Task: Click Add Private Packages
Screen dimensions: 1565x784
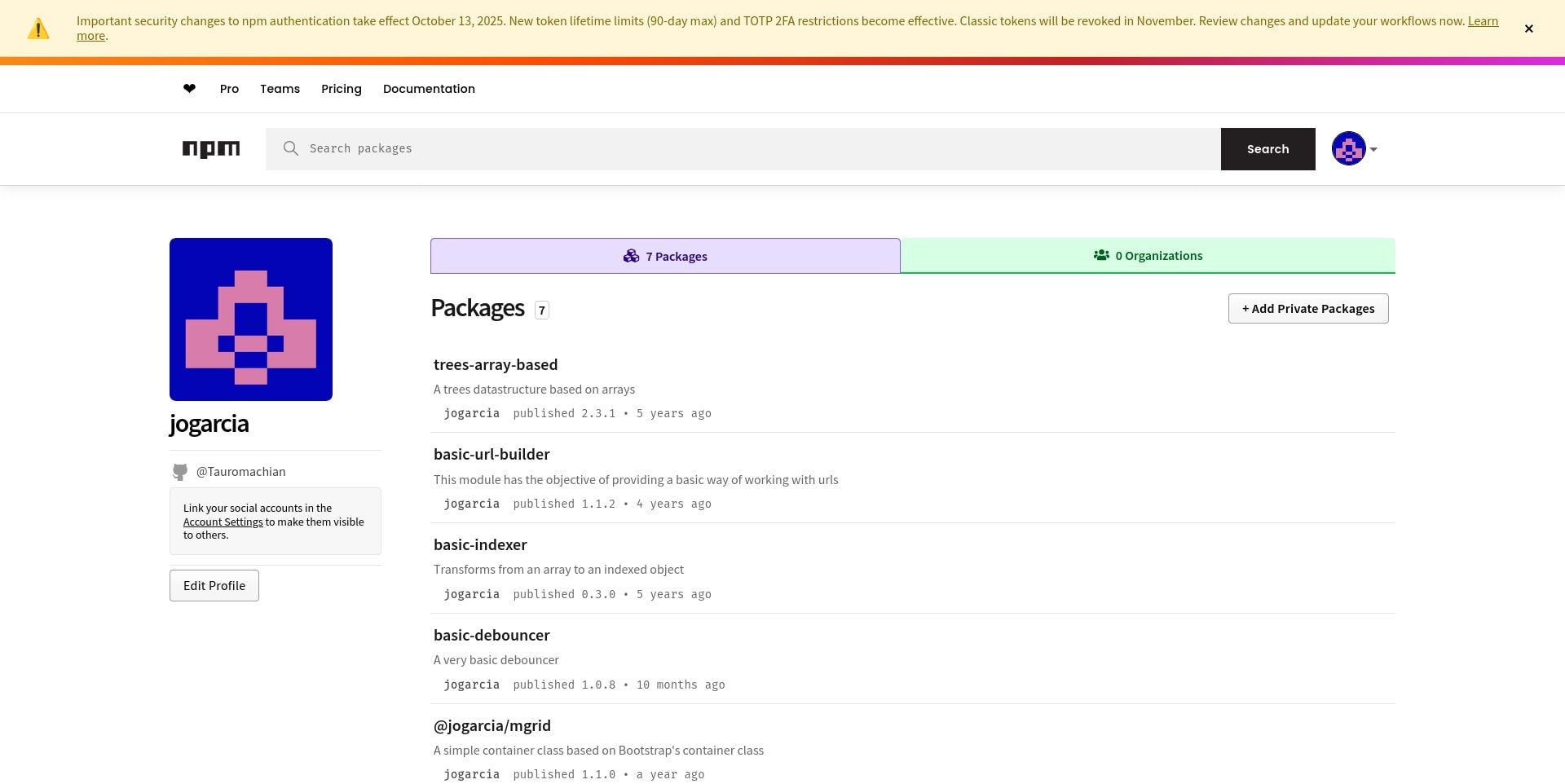Action: (1307, 308)
